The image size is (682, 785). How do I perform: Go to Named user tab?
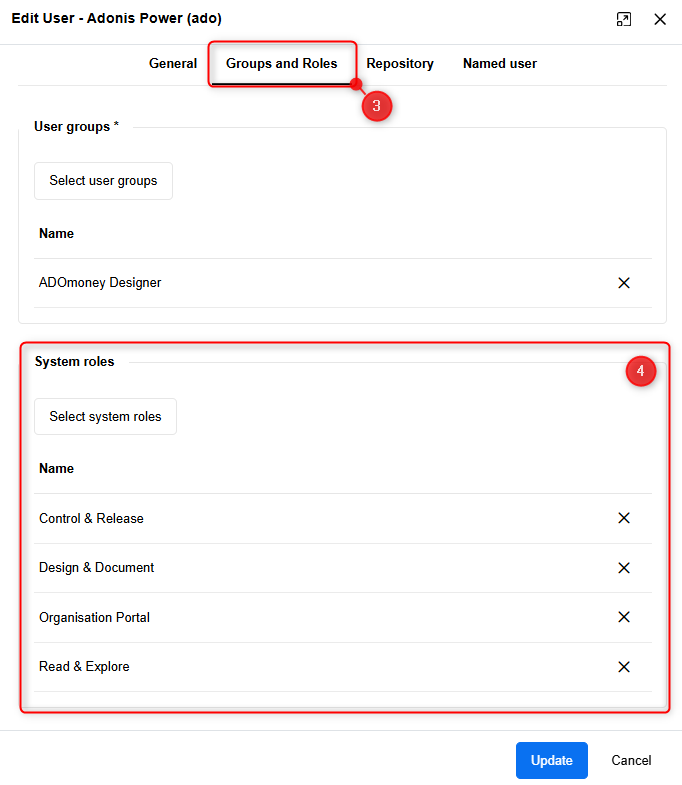tap(500, 64)
